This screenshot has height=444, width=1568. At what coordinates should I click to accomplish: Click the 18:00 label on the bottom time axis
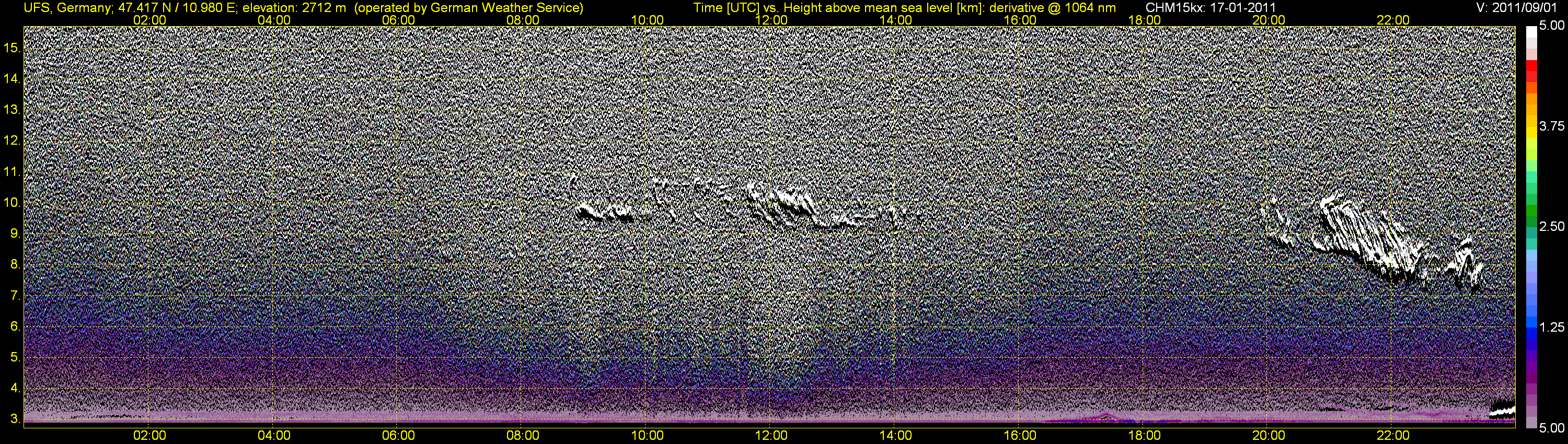pyautogui.click(x=1144, y=436)
